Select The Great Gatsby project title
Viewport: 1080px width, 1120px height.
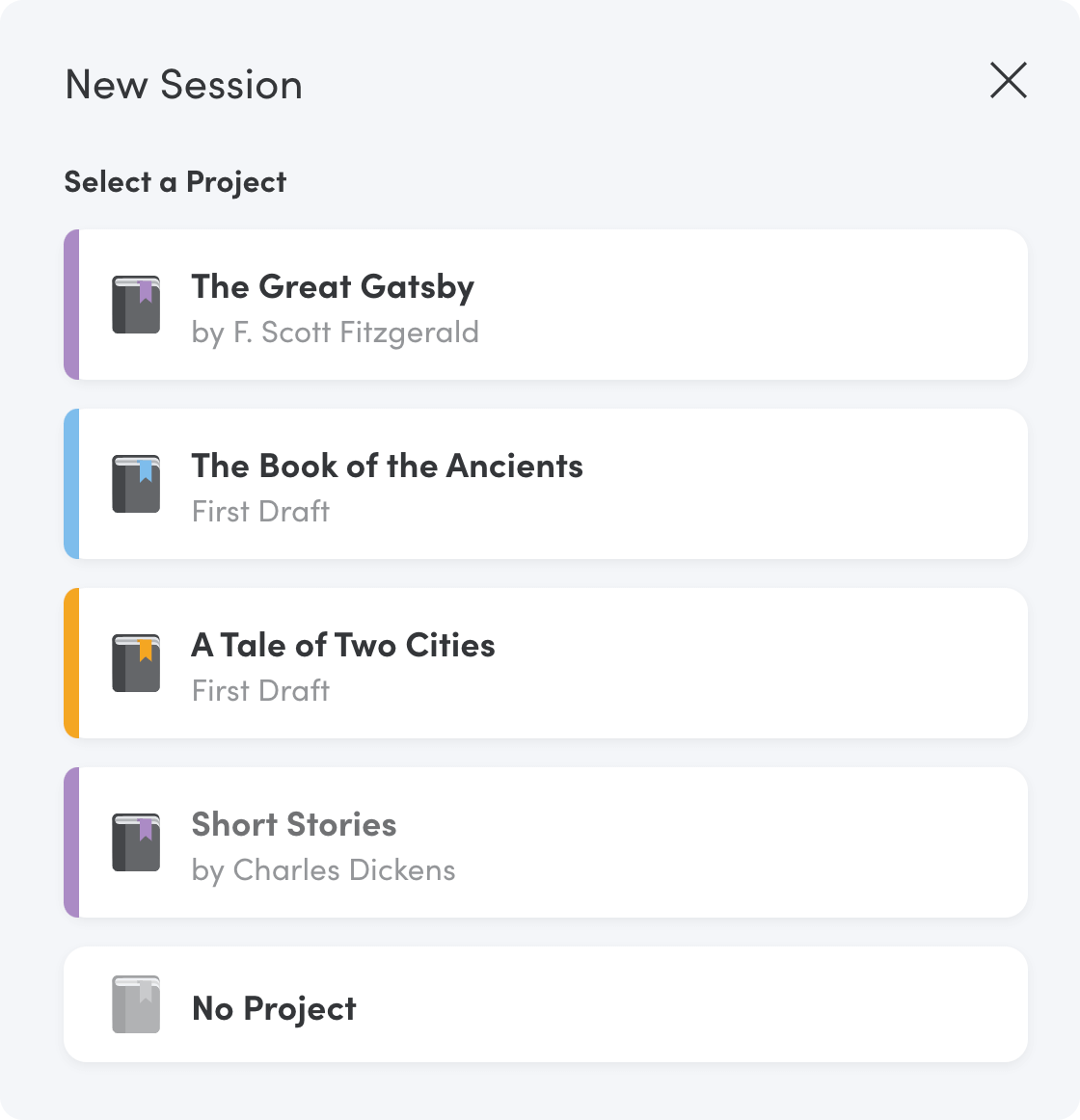(x=333, y=287)
